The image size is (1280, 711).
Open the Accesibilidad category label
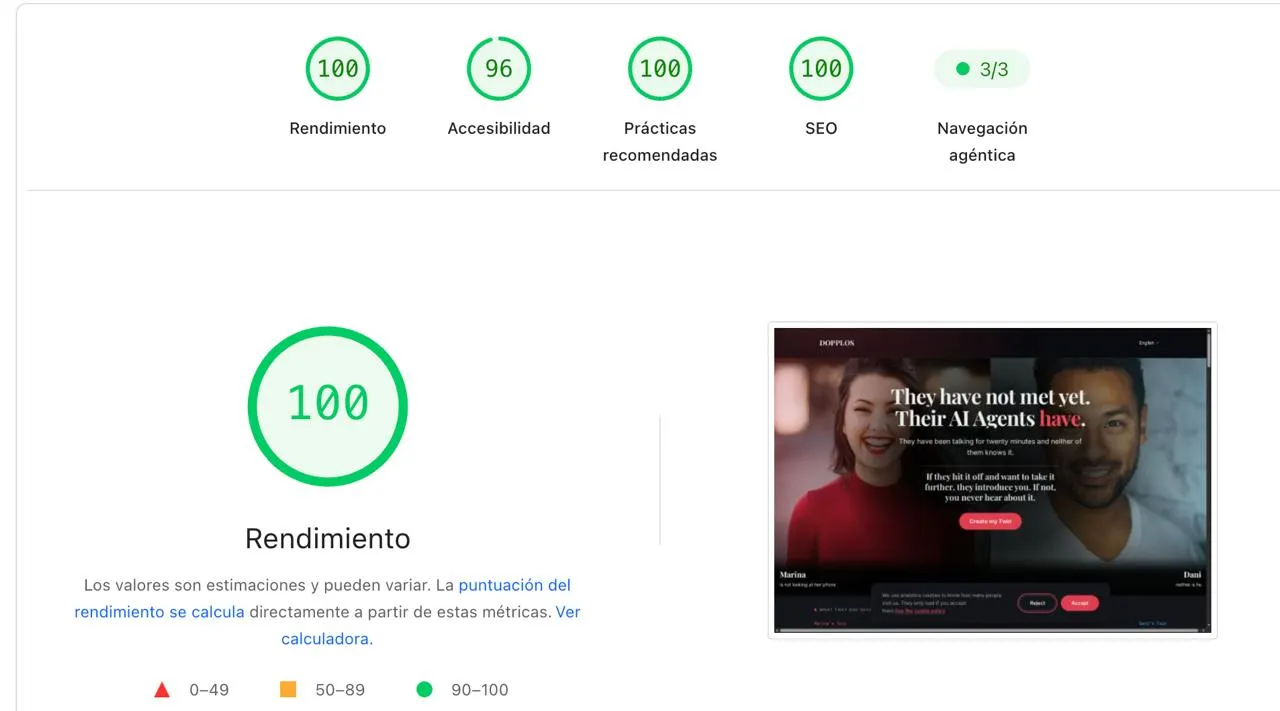pos(498,128)
